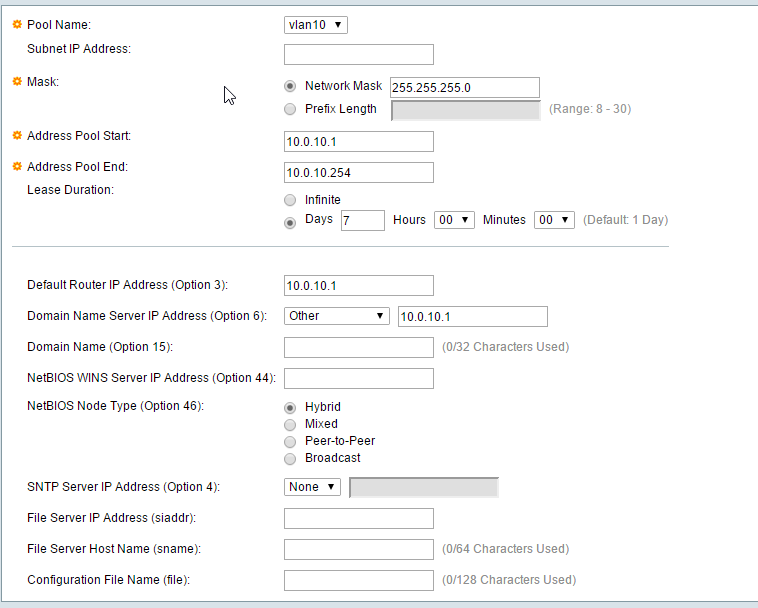The height and width of the screenshot is (608, 758).
Task: Select the Days lease duration radio button
Action: [290, 223]
